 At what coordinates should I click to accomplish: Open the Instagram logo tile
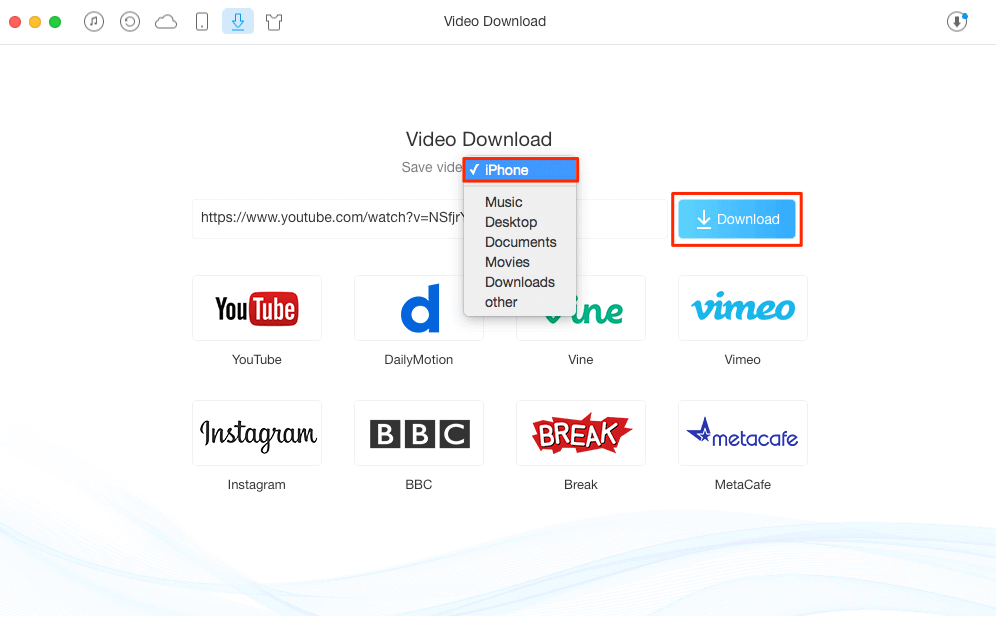click(257, 433)
